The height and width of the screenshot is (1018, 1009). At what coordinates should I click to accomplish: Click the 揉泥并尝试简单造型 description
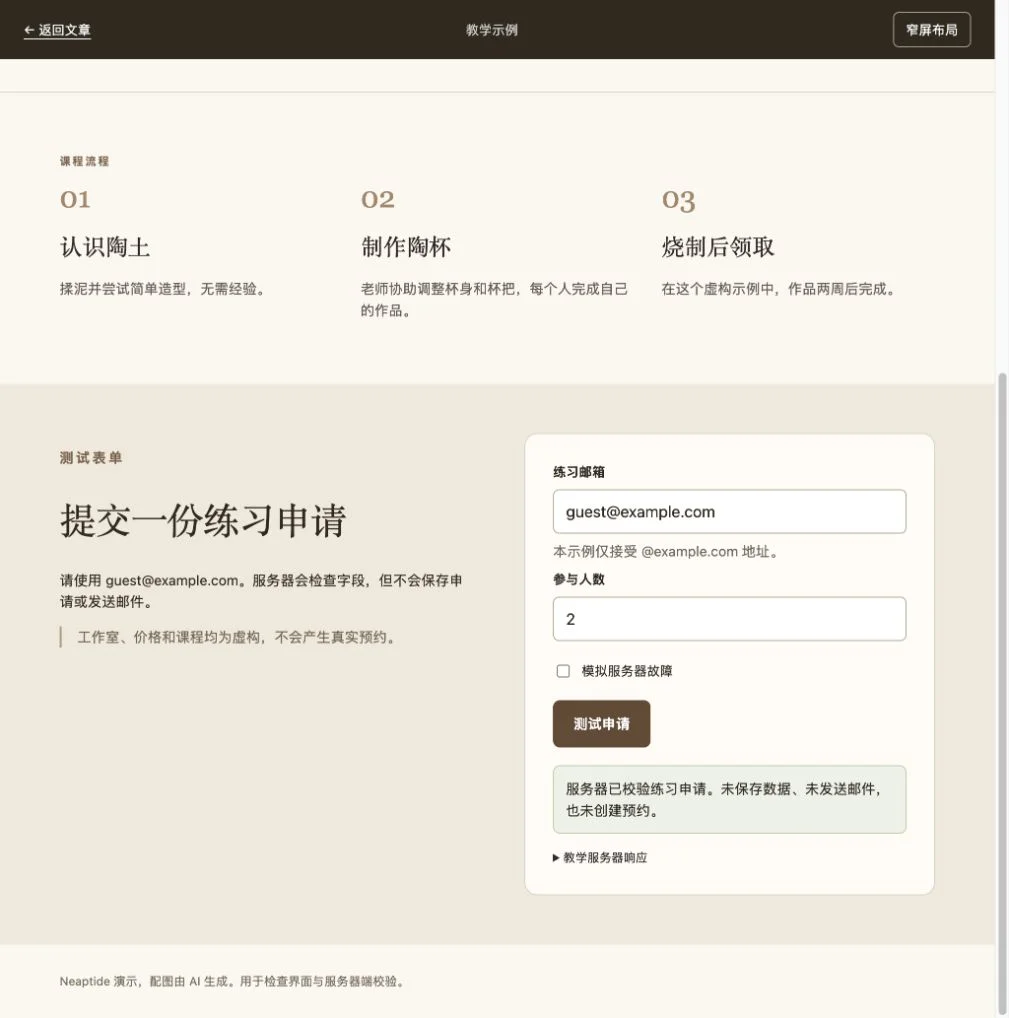click(162, 289)
